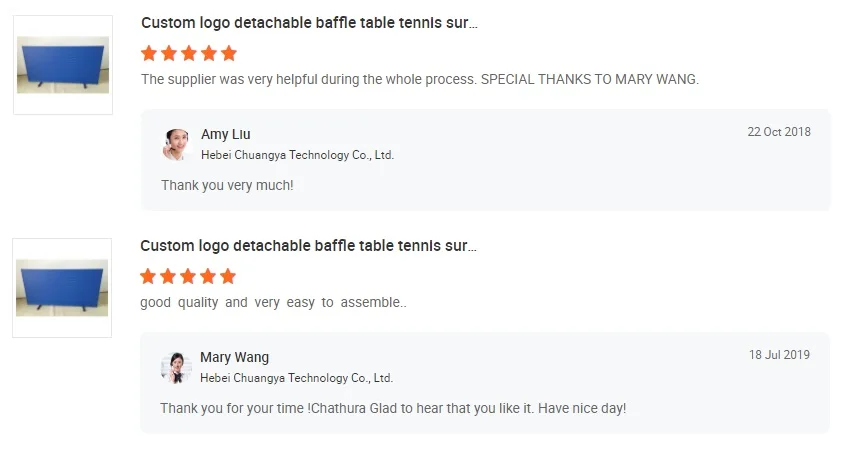
Task: Open Hebei Chuangya Technology under Mary Wang
Action: 296,378
